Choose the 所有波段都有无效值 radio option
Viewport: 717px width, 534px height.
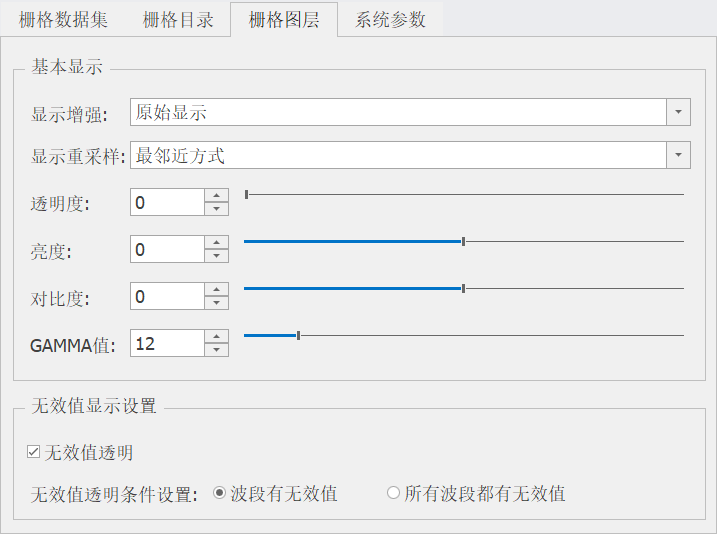pyautogui.click(x=393, y=493)
